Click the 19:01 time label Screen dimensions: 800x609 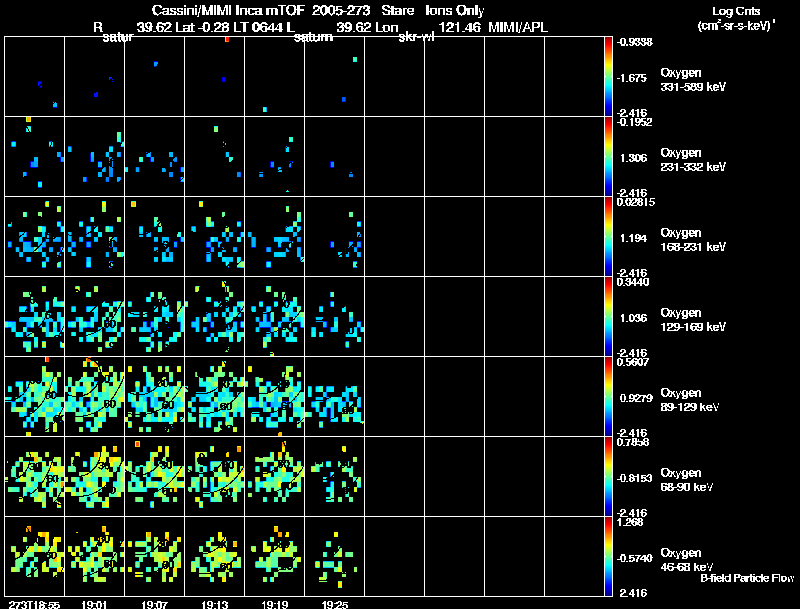point(94,603)
